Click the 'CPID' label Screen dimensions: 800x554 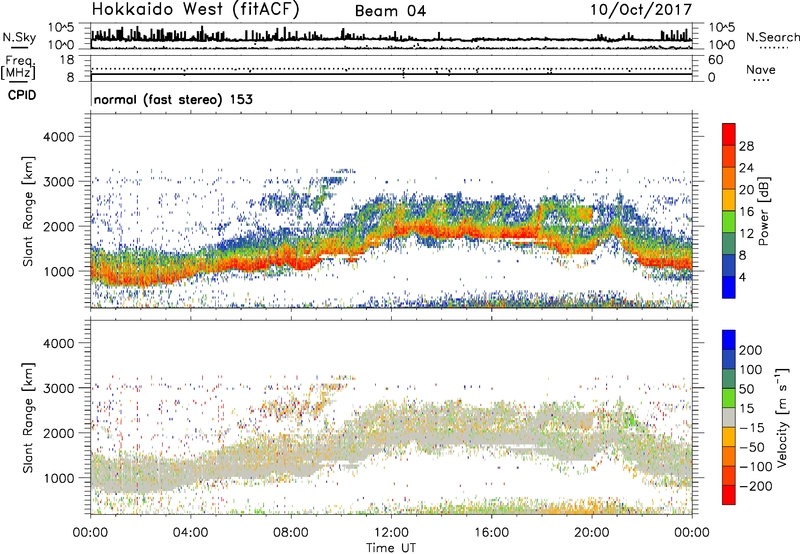22,95
